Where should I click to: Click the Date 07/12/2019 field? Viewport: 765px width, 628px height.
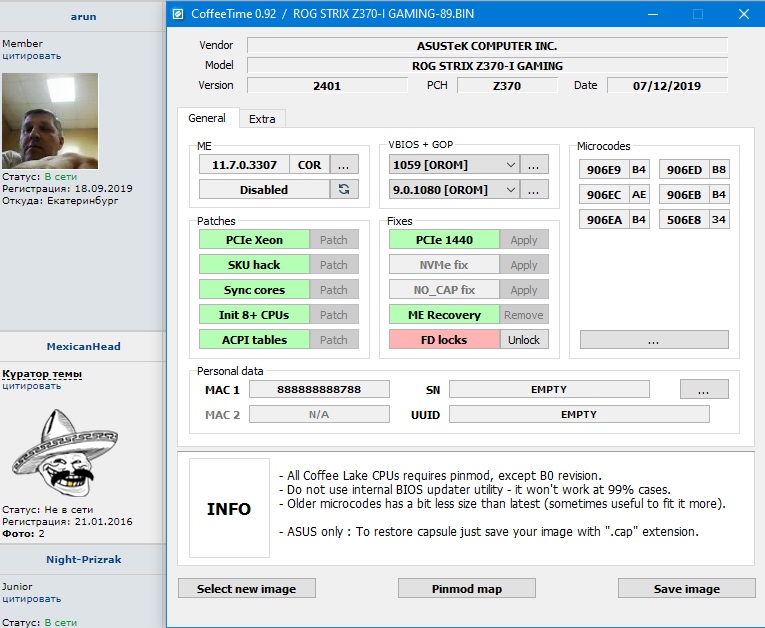(667, 85)
